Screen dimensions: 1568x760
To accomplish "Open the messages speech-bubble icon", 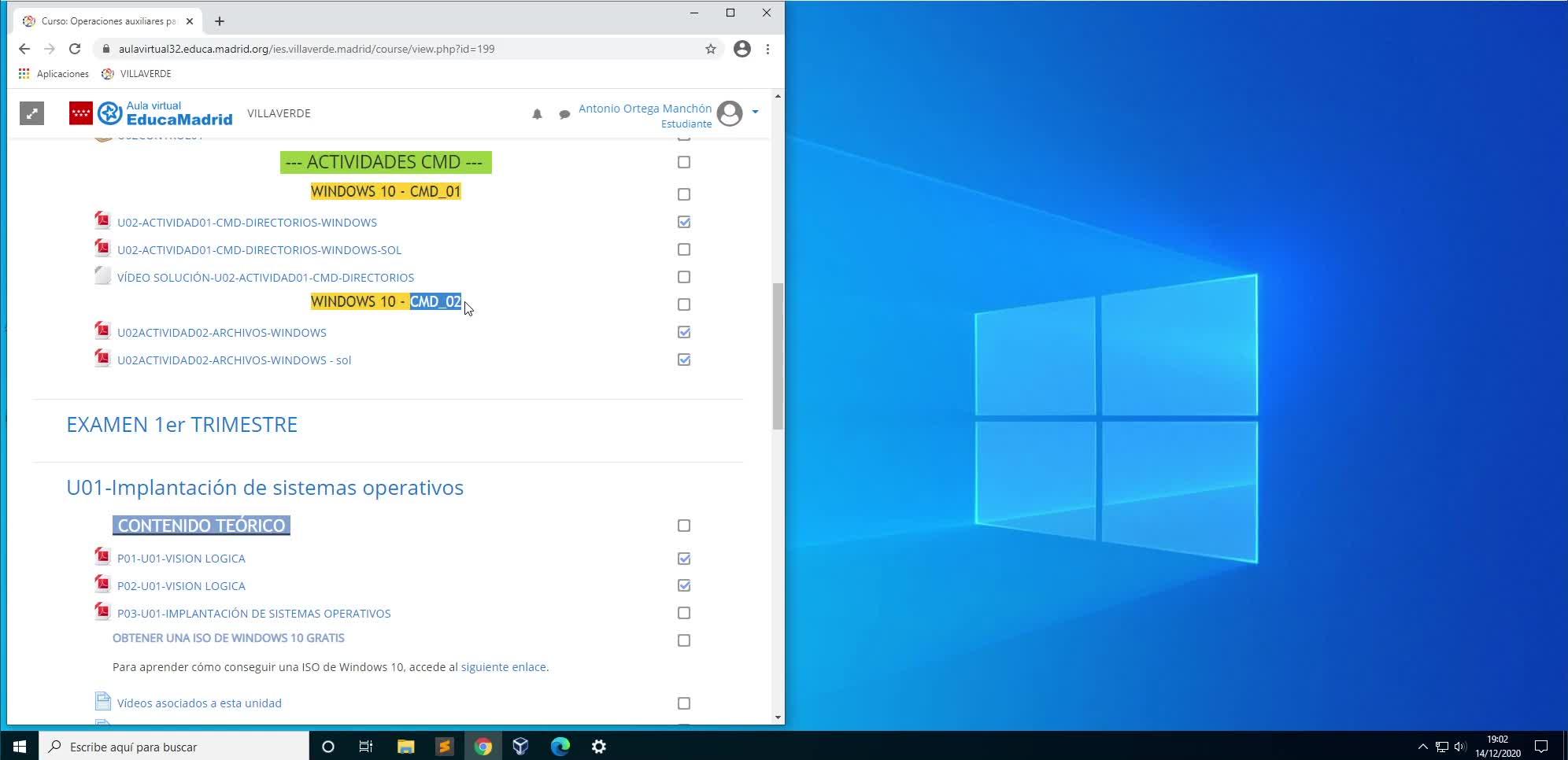I will click(564, 115).
